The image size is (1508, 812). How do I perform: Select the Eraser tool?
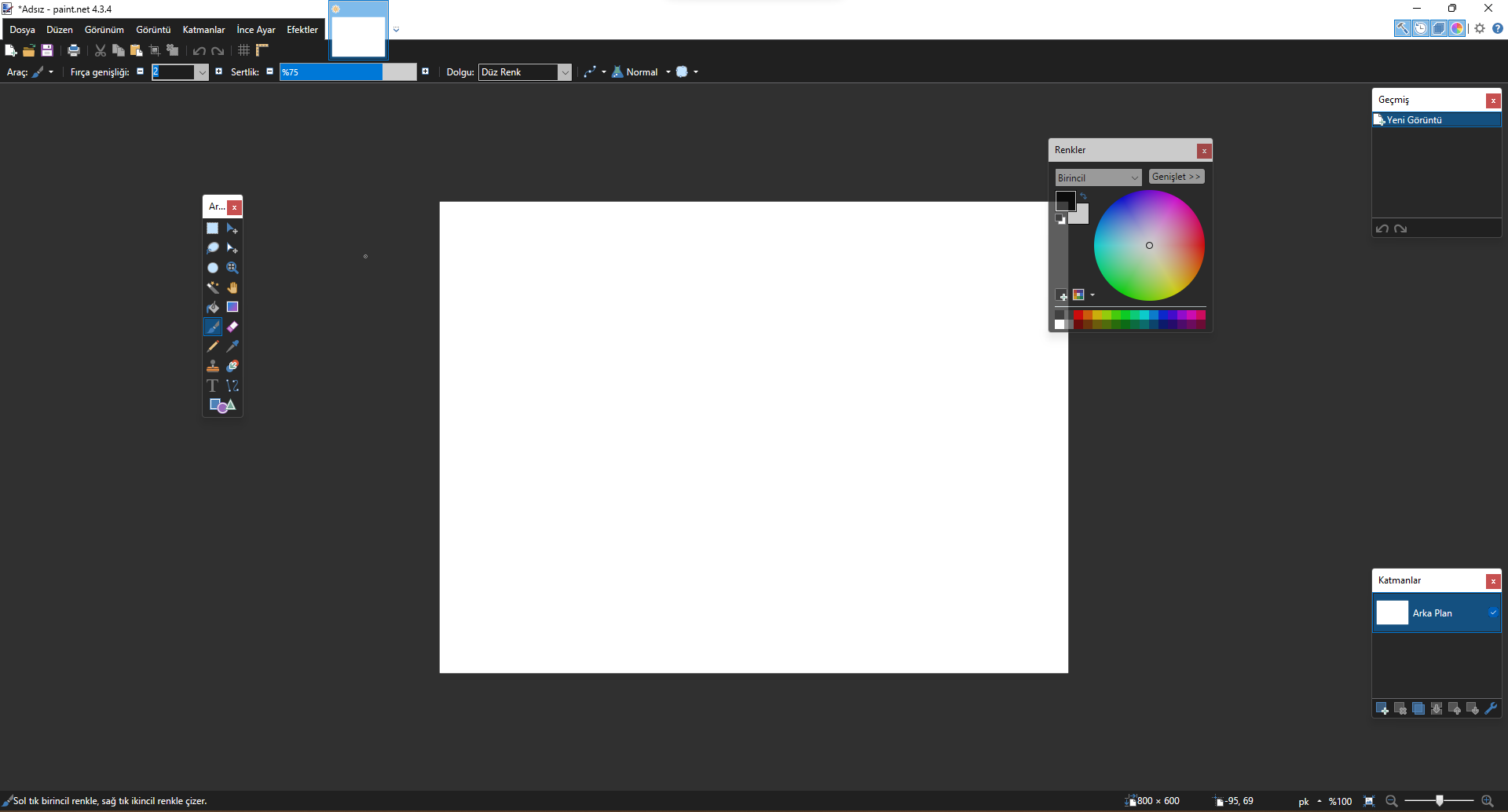coord(232,327)
